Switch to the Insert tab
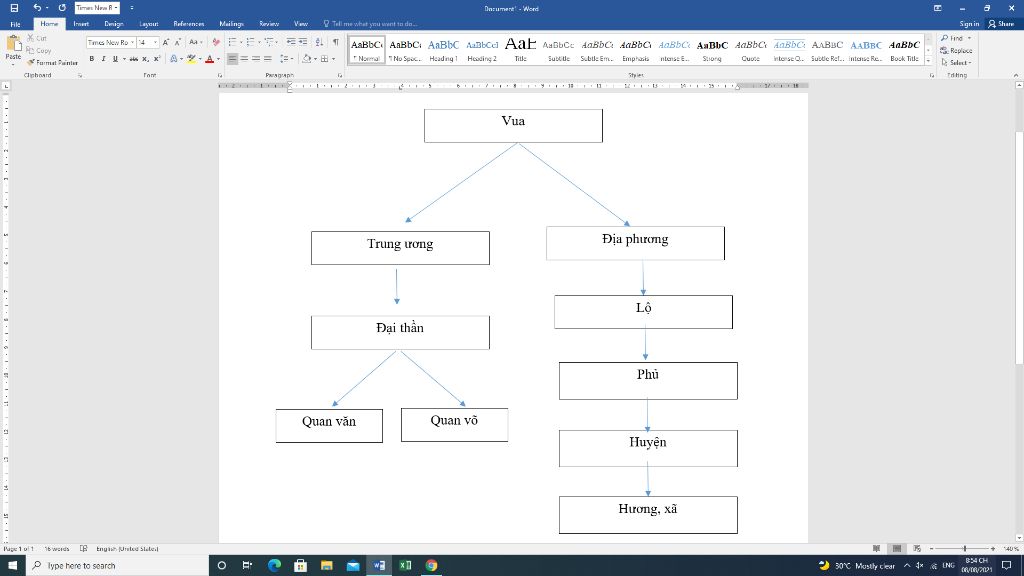 81,24
